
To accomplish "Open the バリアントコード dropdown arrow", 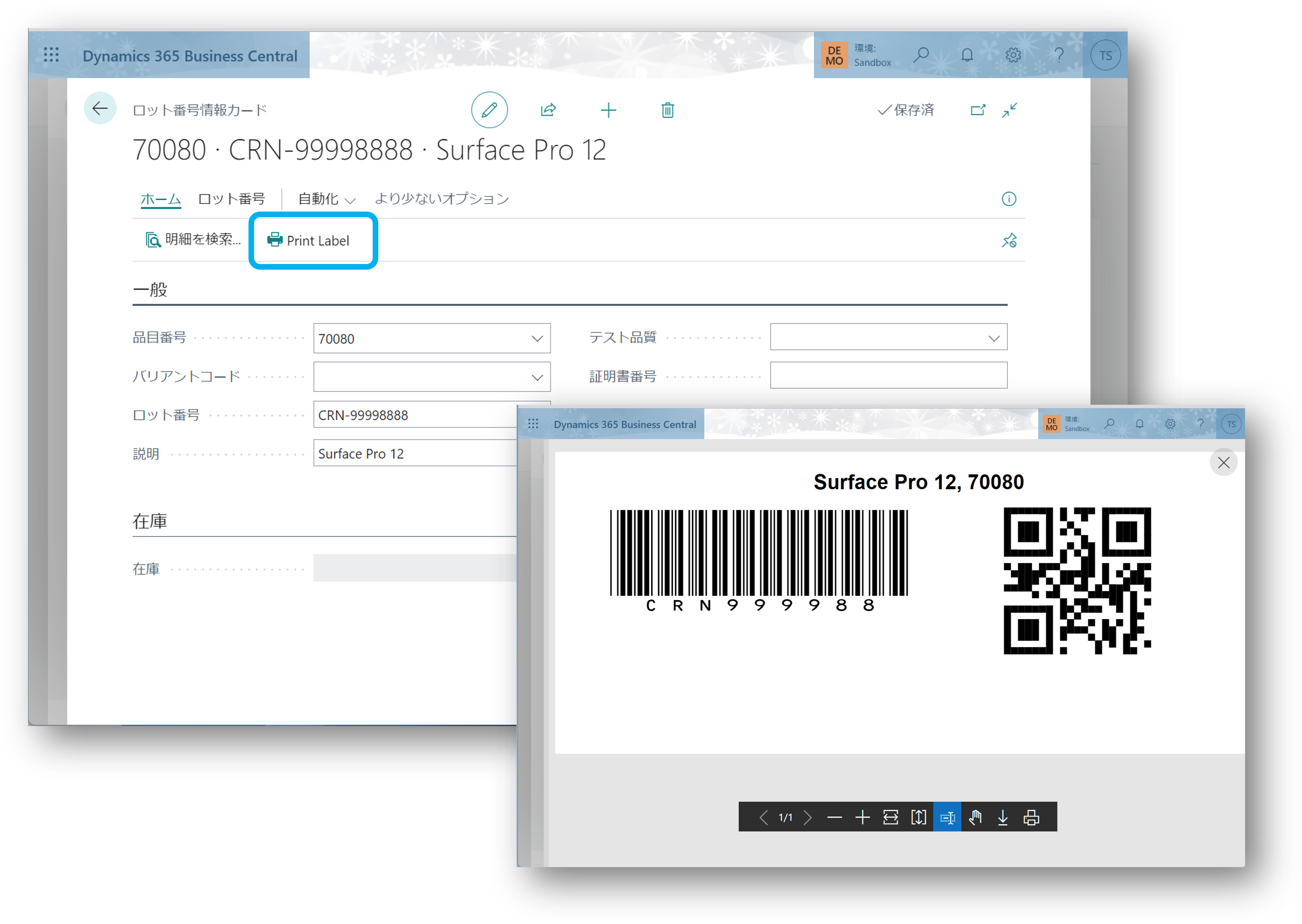I will coord(537,377).
